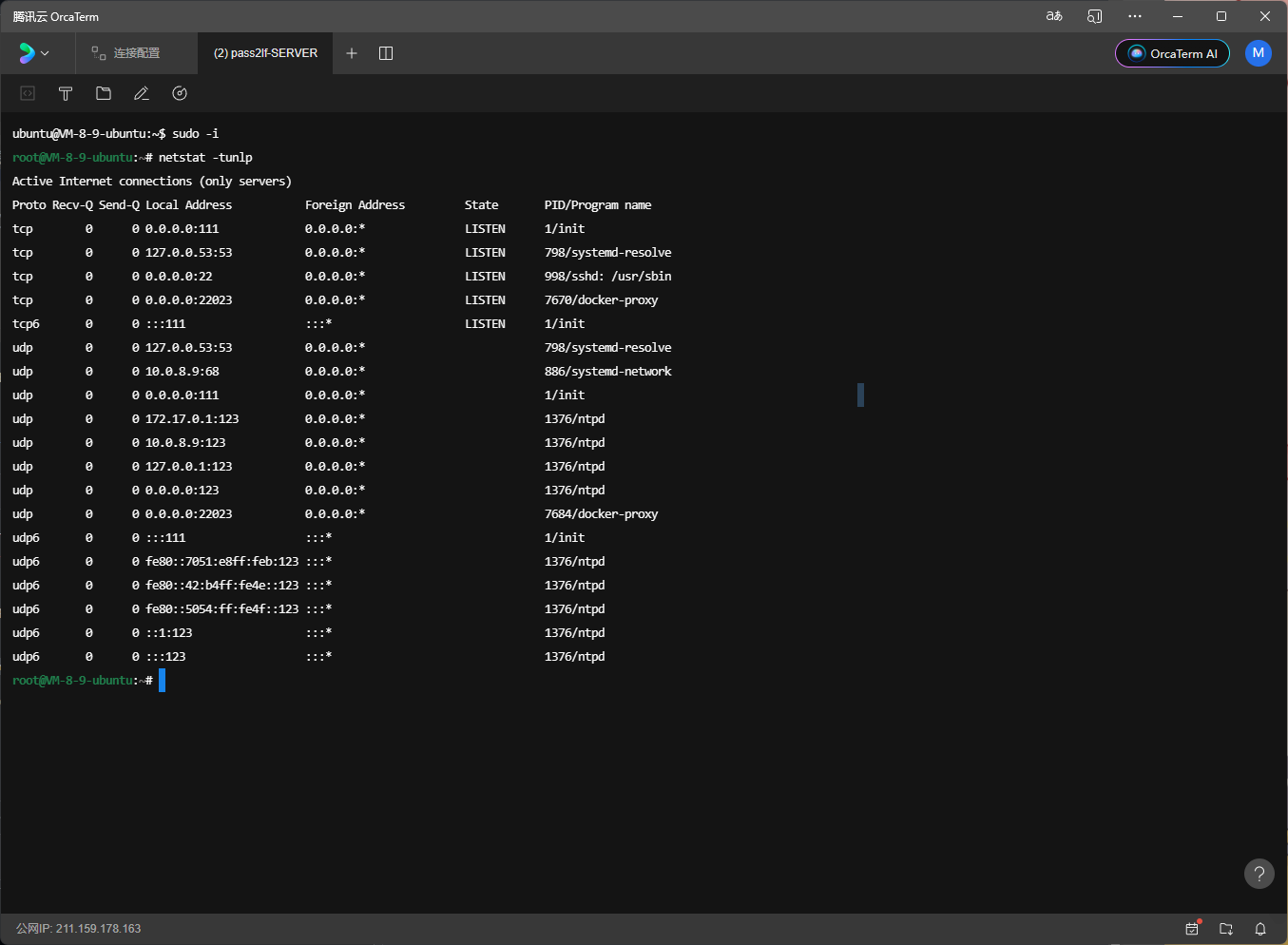
Task: Open the session monitor gauge icon
Action: [x=179, y=93]
